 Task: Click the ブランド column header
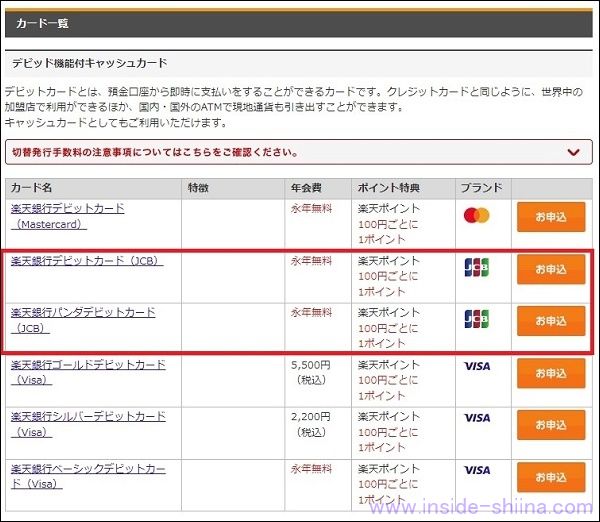pos(483,188)
